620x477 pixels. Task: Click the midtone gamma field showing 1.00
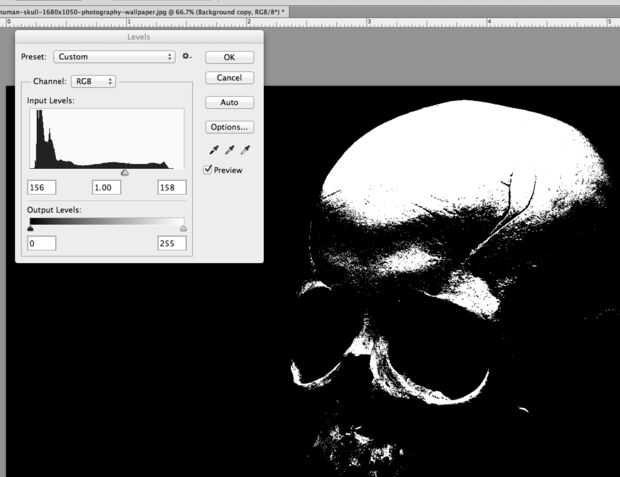coord(105,187)
